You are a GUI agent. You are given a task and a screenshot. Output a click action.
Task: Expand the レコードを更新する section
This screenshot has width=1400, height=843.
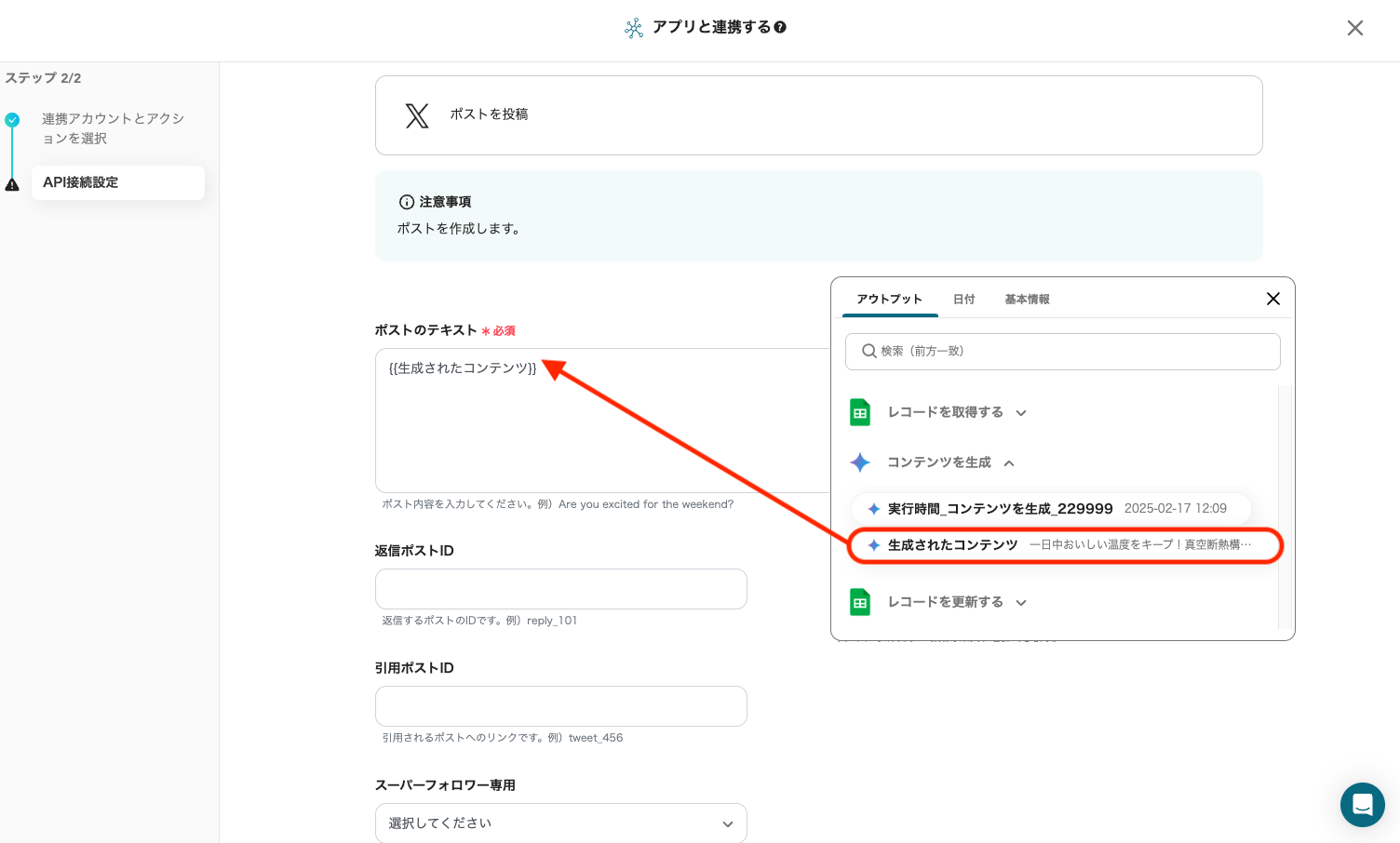1021,603
